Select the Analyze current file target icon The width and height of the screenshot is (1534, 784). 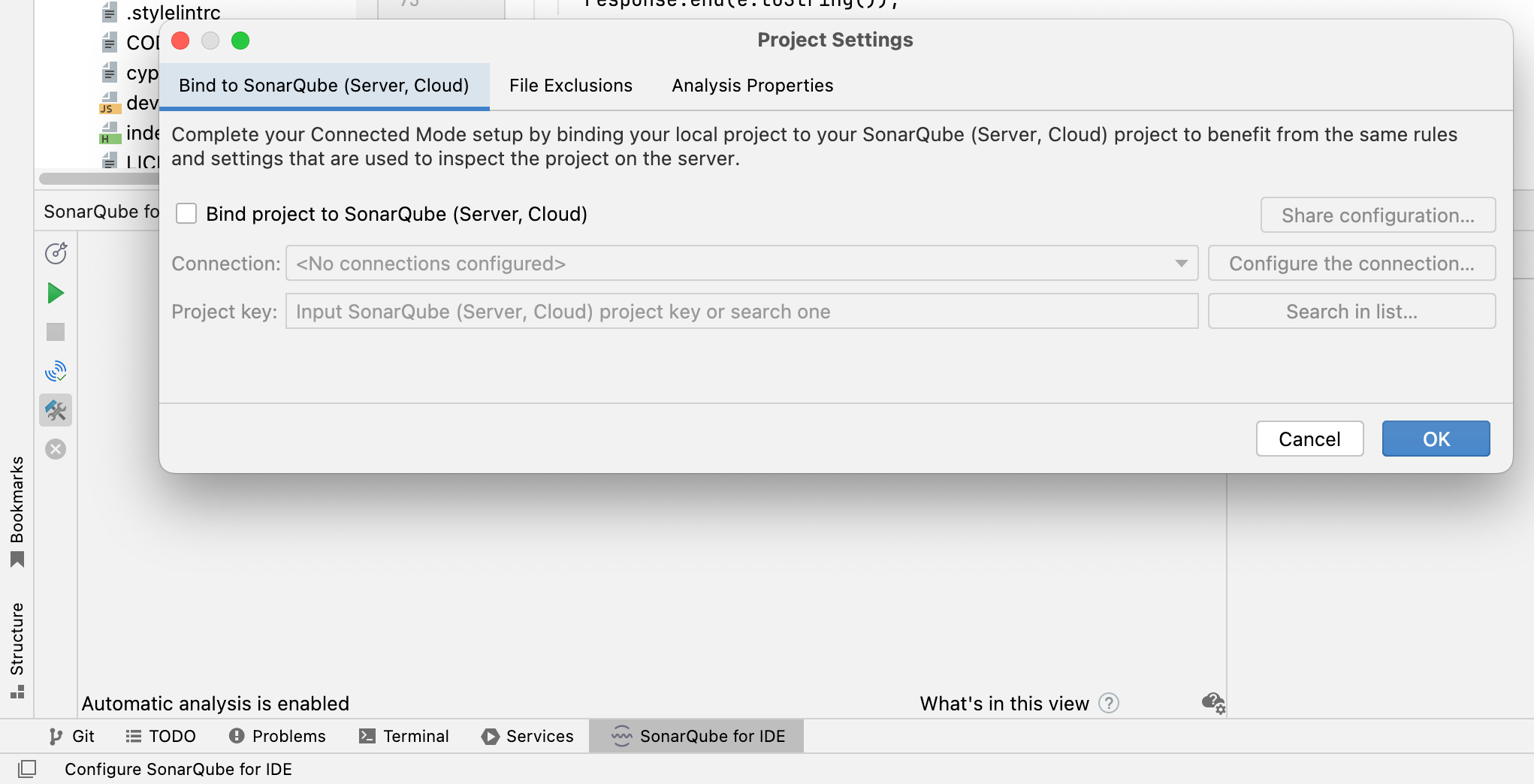click(x=56, y=254)
